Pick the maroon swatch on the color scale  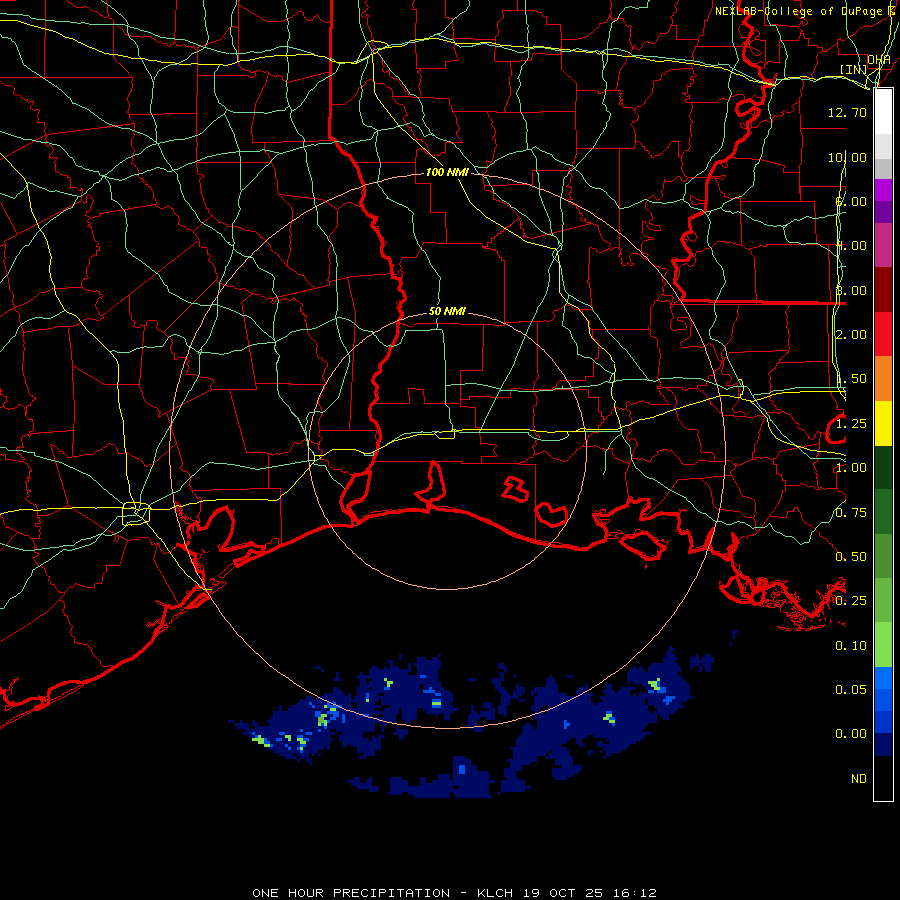coord(883,290)
